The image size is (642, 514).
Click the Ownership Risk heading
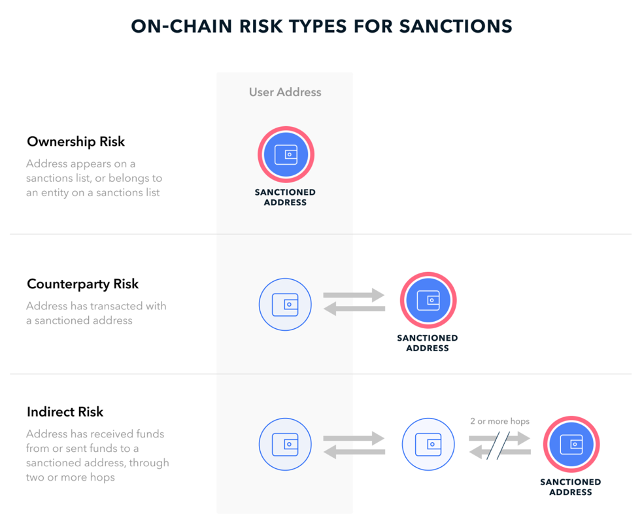pos(75,142)
